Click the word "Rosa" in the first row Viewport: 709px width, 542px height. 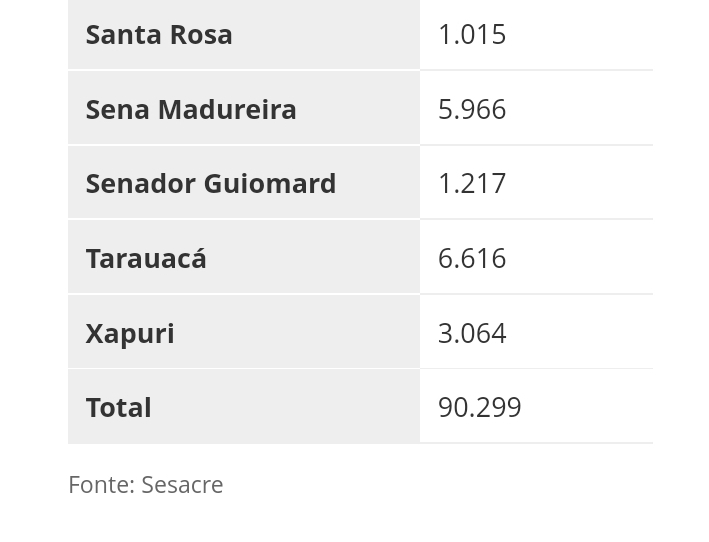point(200,34)
